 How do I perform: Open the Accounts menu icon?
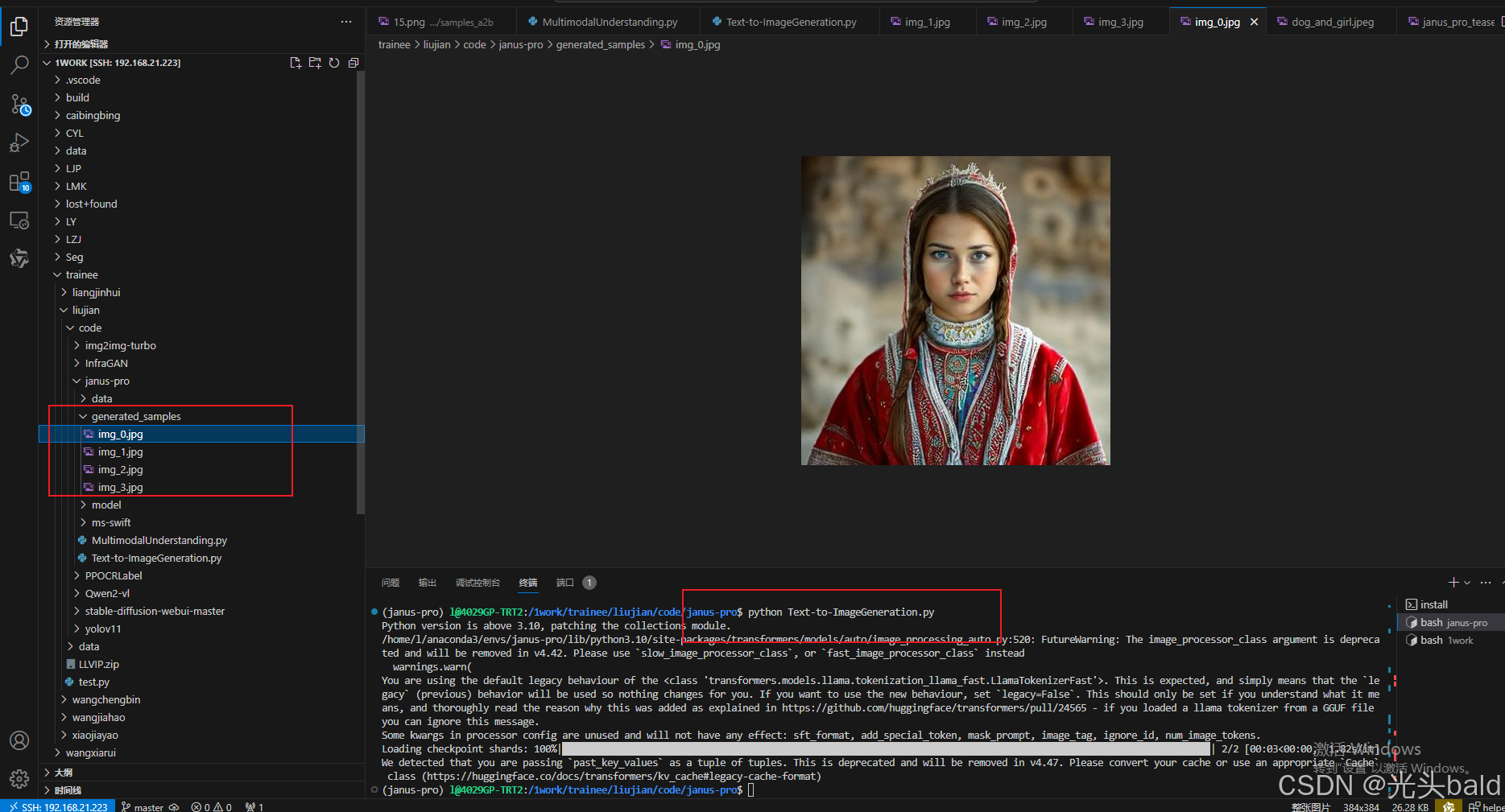[19, 740]
